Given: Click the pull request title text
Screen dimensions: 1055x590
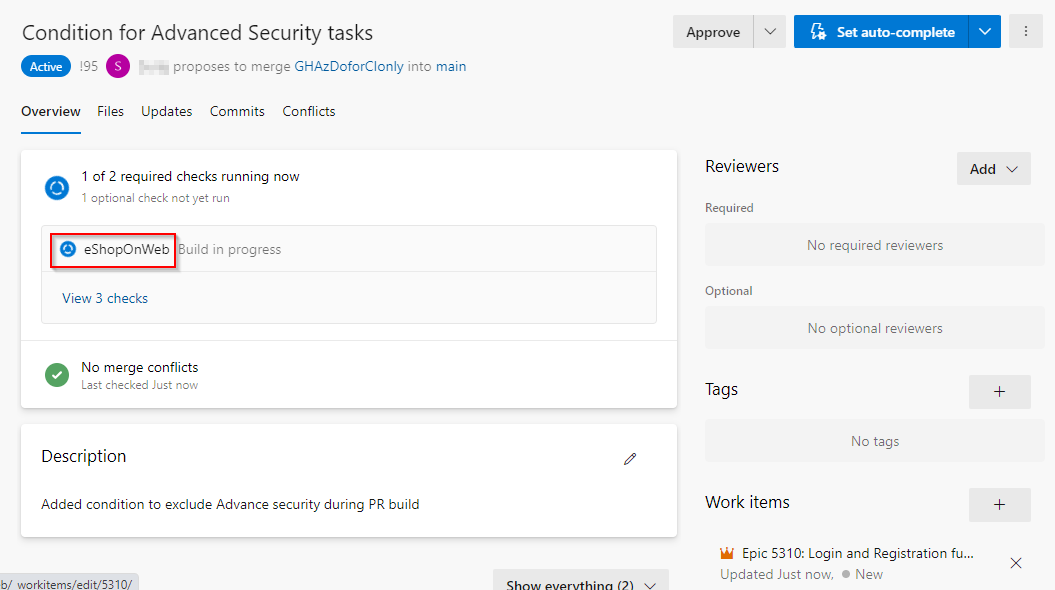Looking at the screenshot, I should point(197,32).
